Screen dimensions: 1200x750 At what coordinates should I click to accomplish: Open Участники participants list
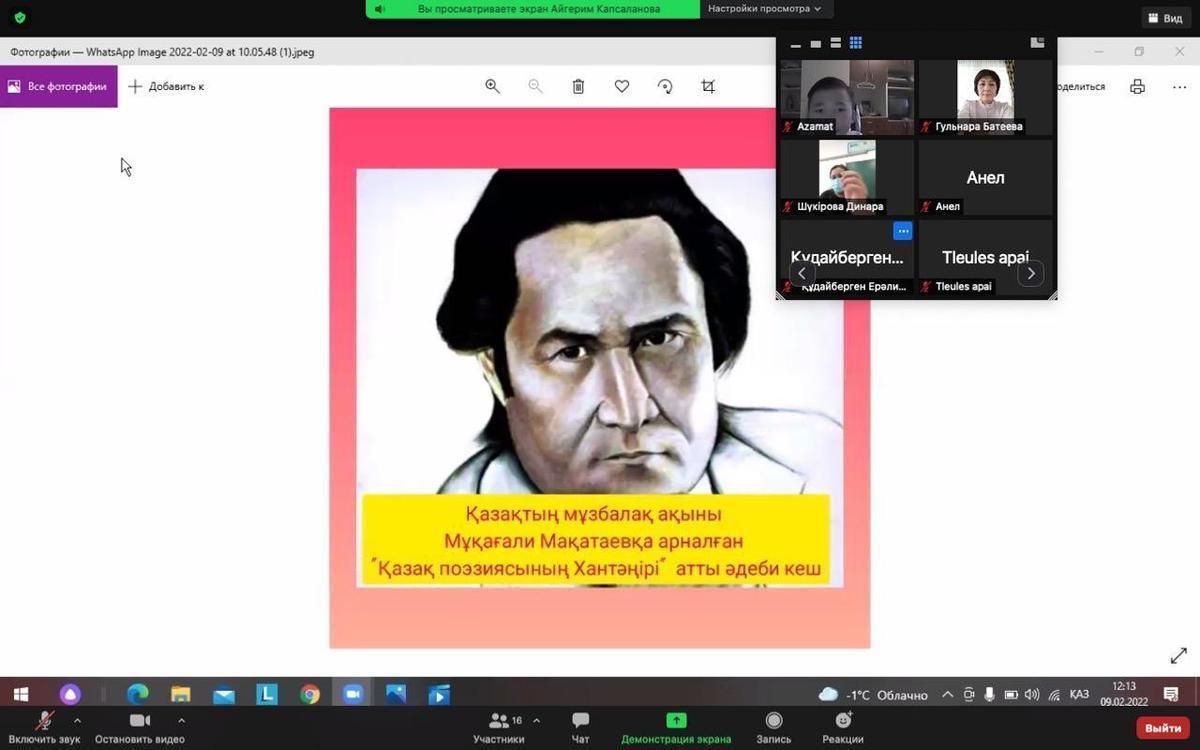tap(499, 727)
